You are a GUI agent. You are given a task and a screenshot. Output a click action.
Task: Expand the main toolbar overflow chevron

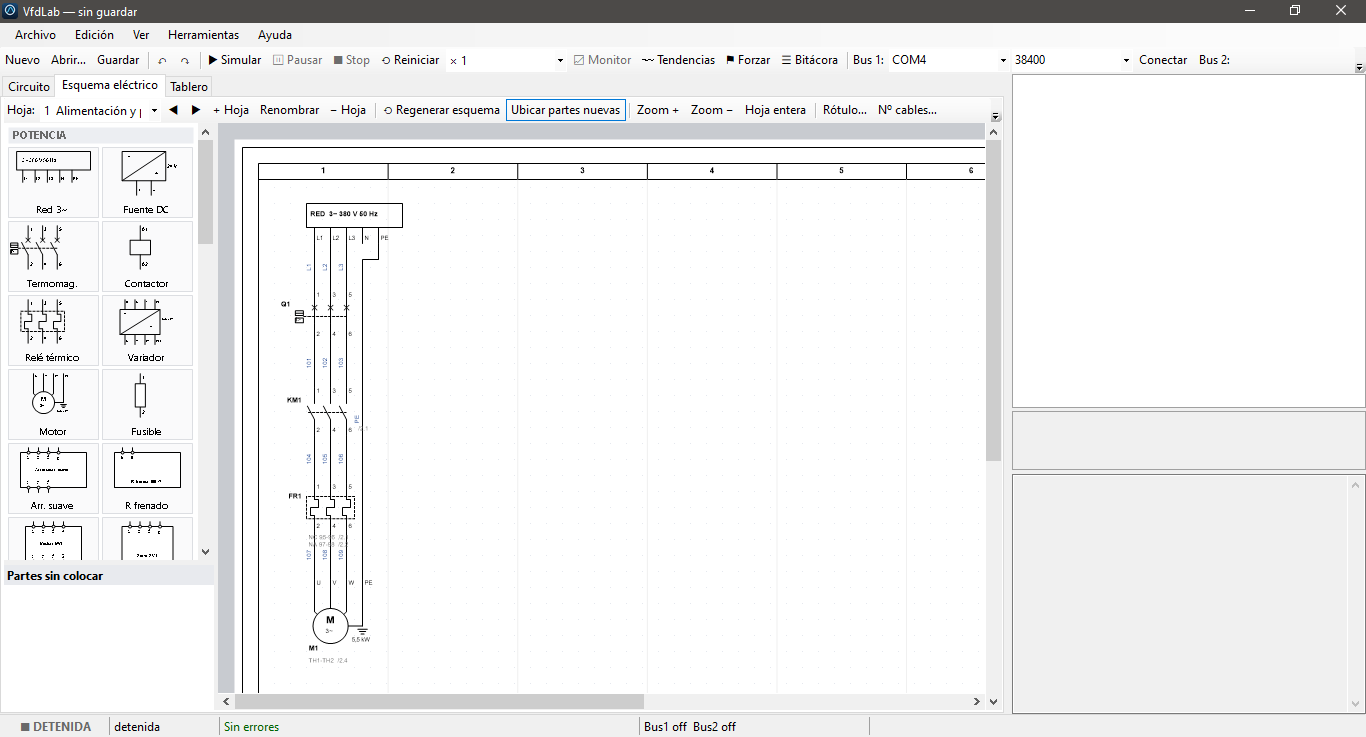[x=1359, y=68]
